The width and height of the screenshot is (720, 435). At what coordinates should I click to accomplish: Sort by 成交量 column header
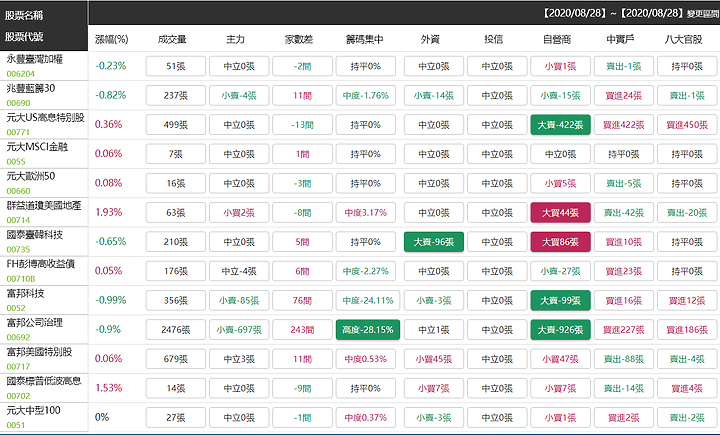click(x=172, y=40)
